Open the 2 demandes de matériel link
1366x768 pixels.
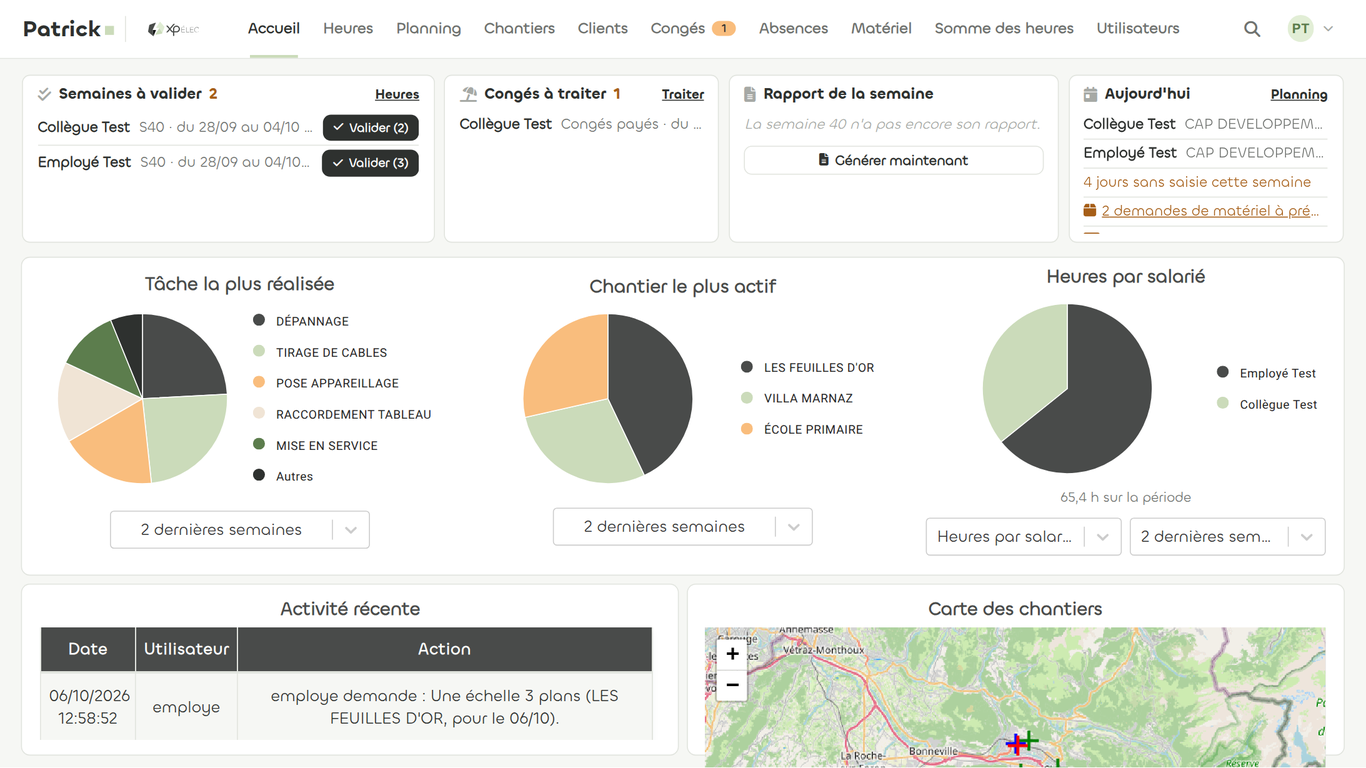pyautogui.click(x=1210, y=211)
